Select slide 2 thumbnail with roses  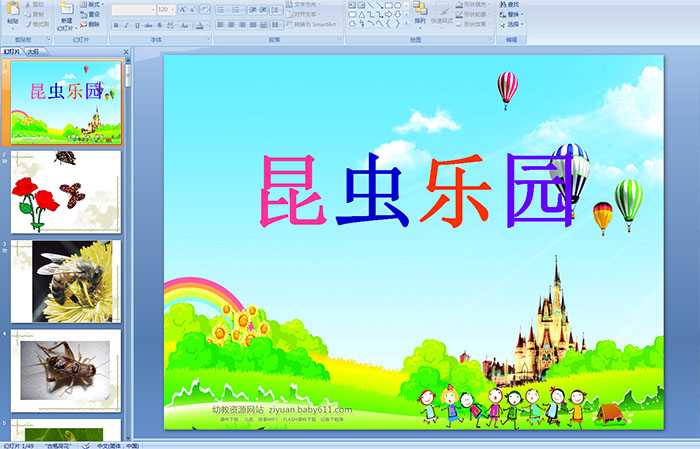click(66, 192)
